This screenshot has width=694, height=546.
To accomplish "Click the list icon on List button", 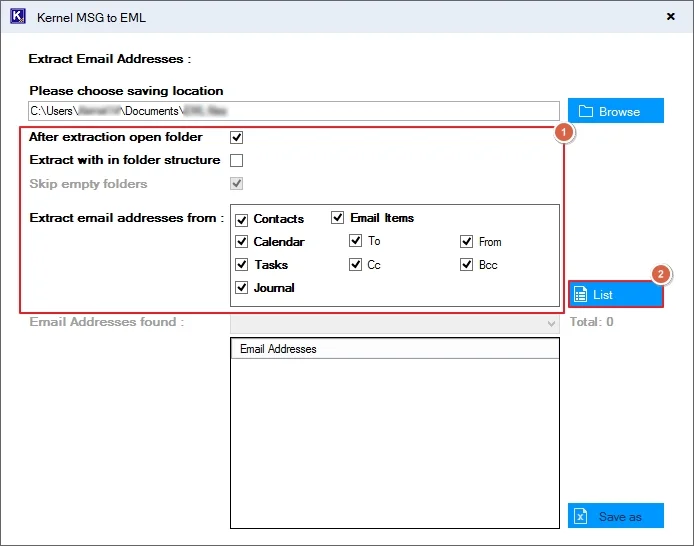I will [581, 295].
